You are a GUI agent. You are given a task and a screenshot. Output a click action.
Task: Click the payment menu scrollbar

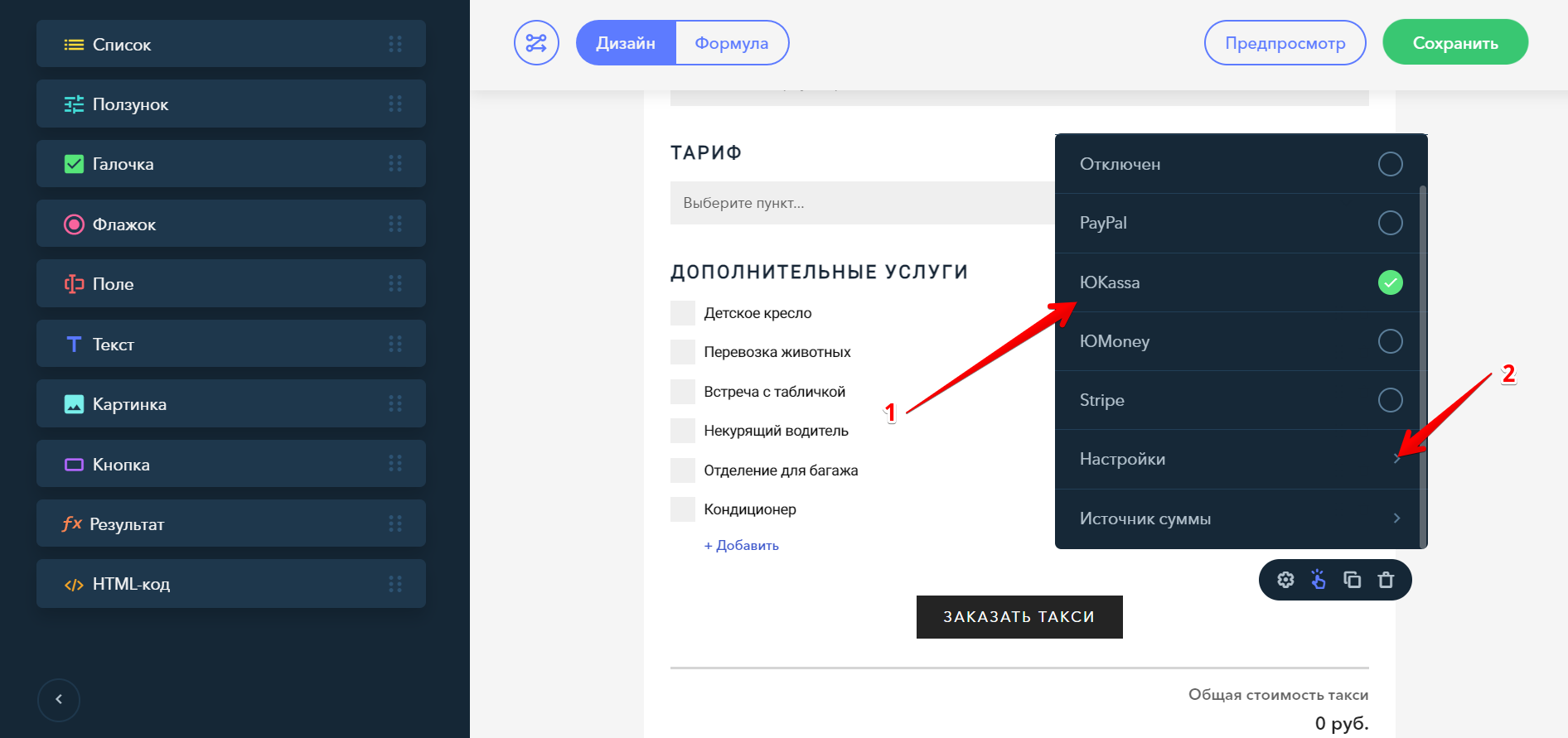[1423, 366]
